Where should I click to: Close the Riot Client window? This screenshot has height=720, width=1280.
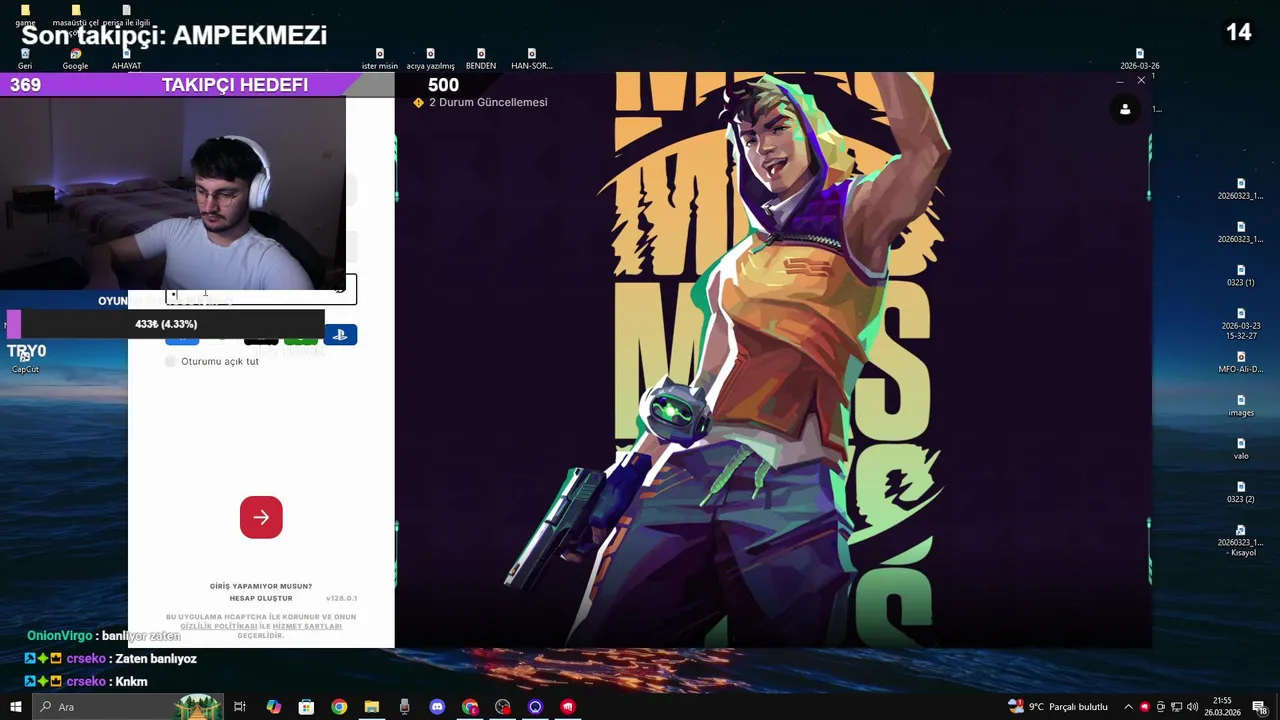tap(1141, 80)
